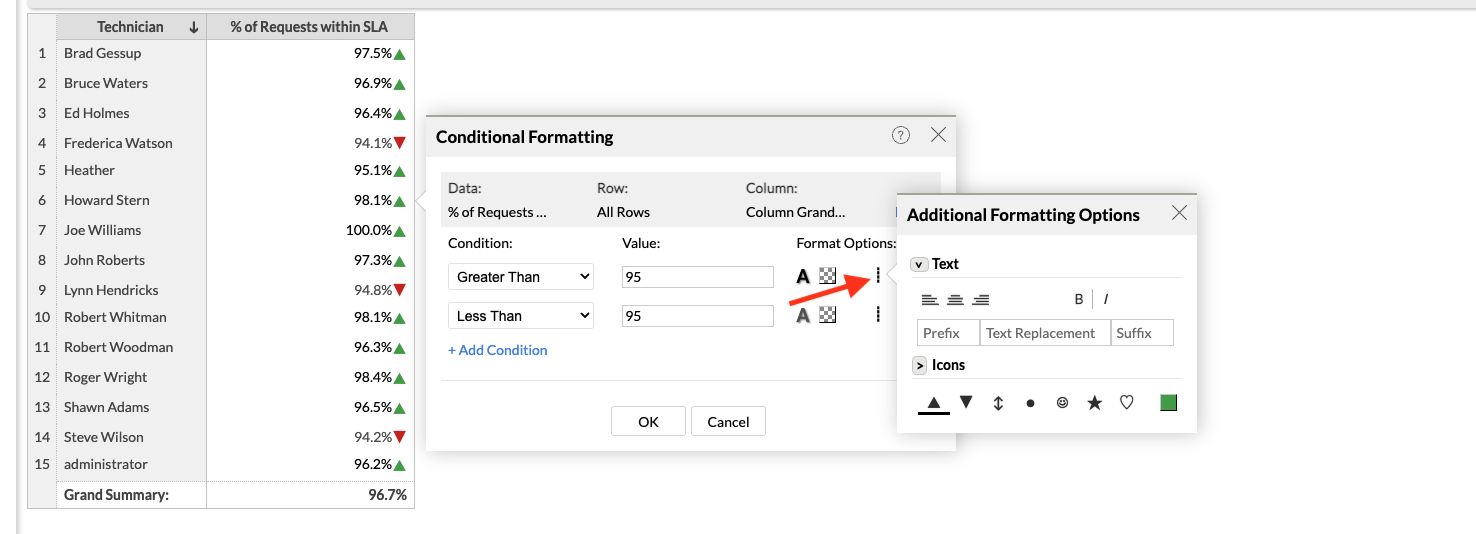Confirm with the OK button

648,421
